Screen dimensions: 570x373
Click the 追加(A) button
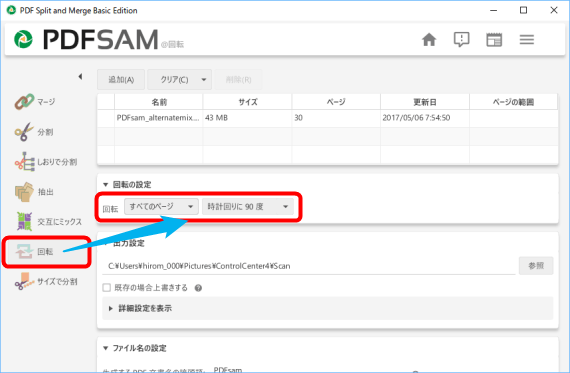coord(121,80)
